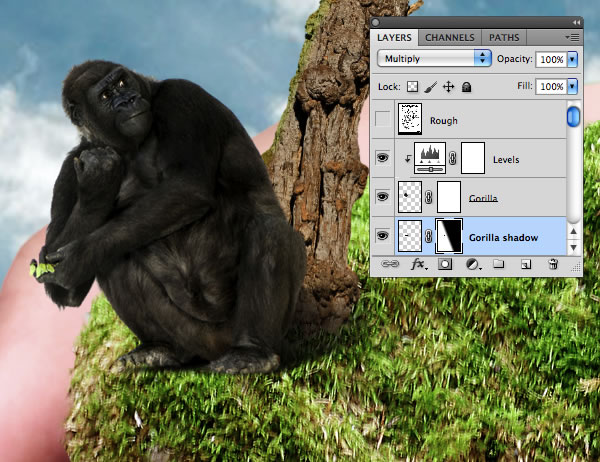Click the Add layer mask icon
The width and height of the screenshot is (600, 462).
pos(445,264)
